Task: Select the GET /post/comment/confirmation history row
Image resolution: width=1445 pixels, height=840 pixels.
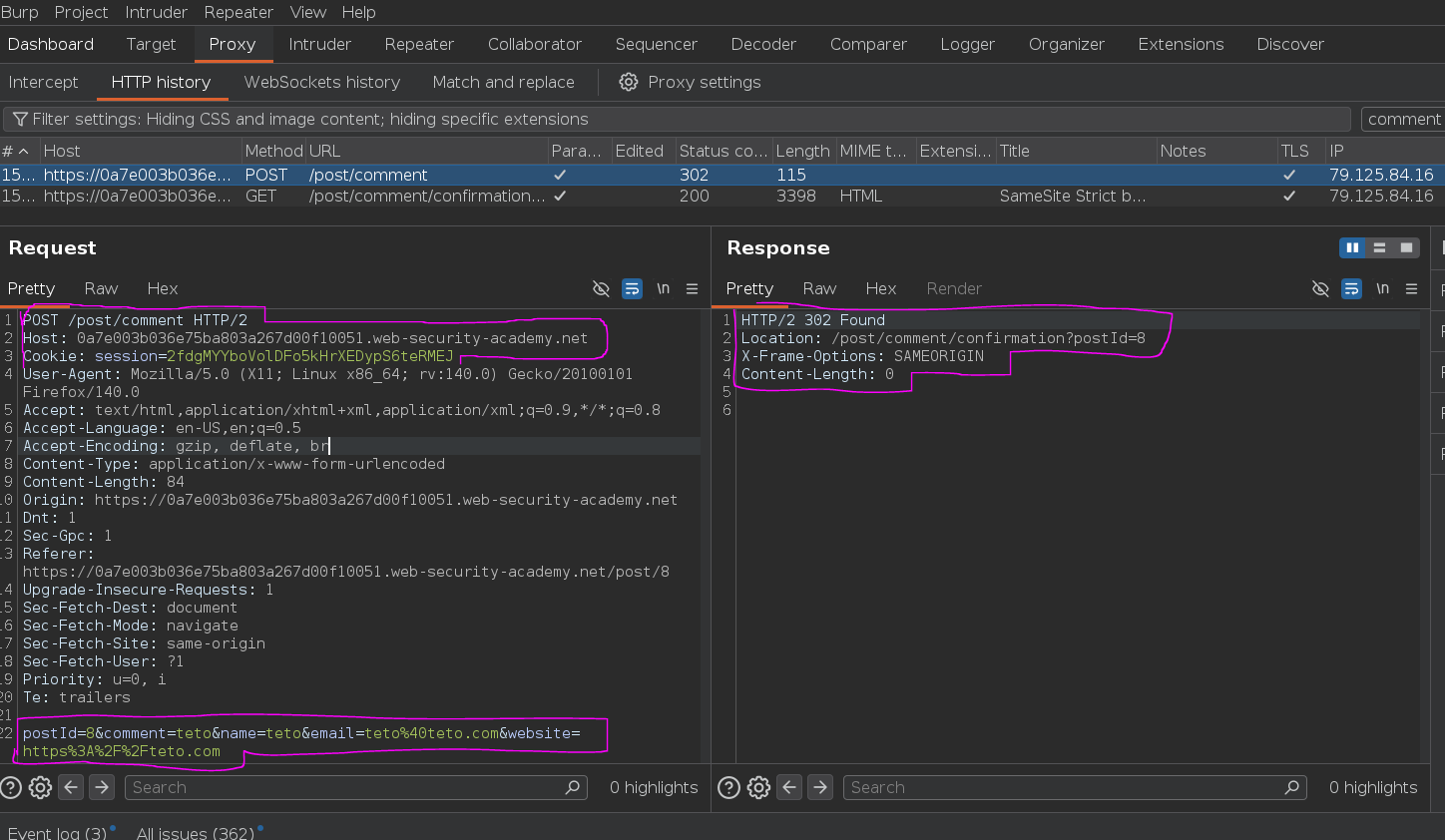Action: pyautogui.click(x=722, y=196)
